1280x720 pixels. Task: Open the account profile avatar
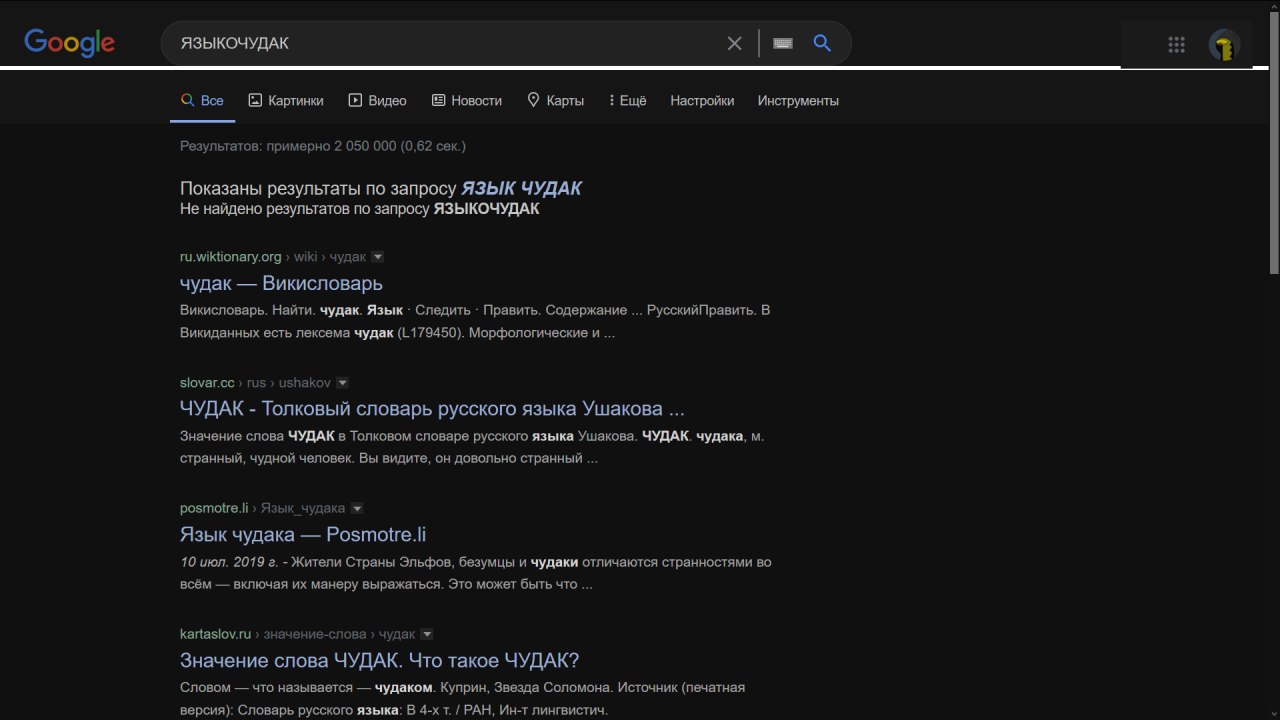coord(1224,44)
